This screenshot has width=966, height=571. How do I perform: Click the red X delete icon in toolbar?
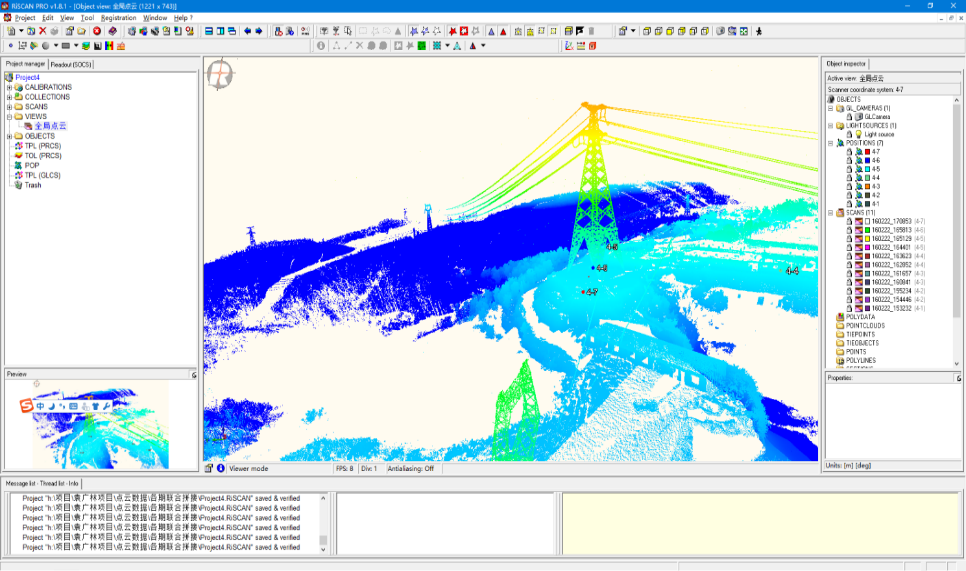42,31
